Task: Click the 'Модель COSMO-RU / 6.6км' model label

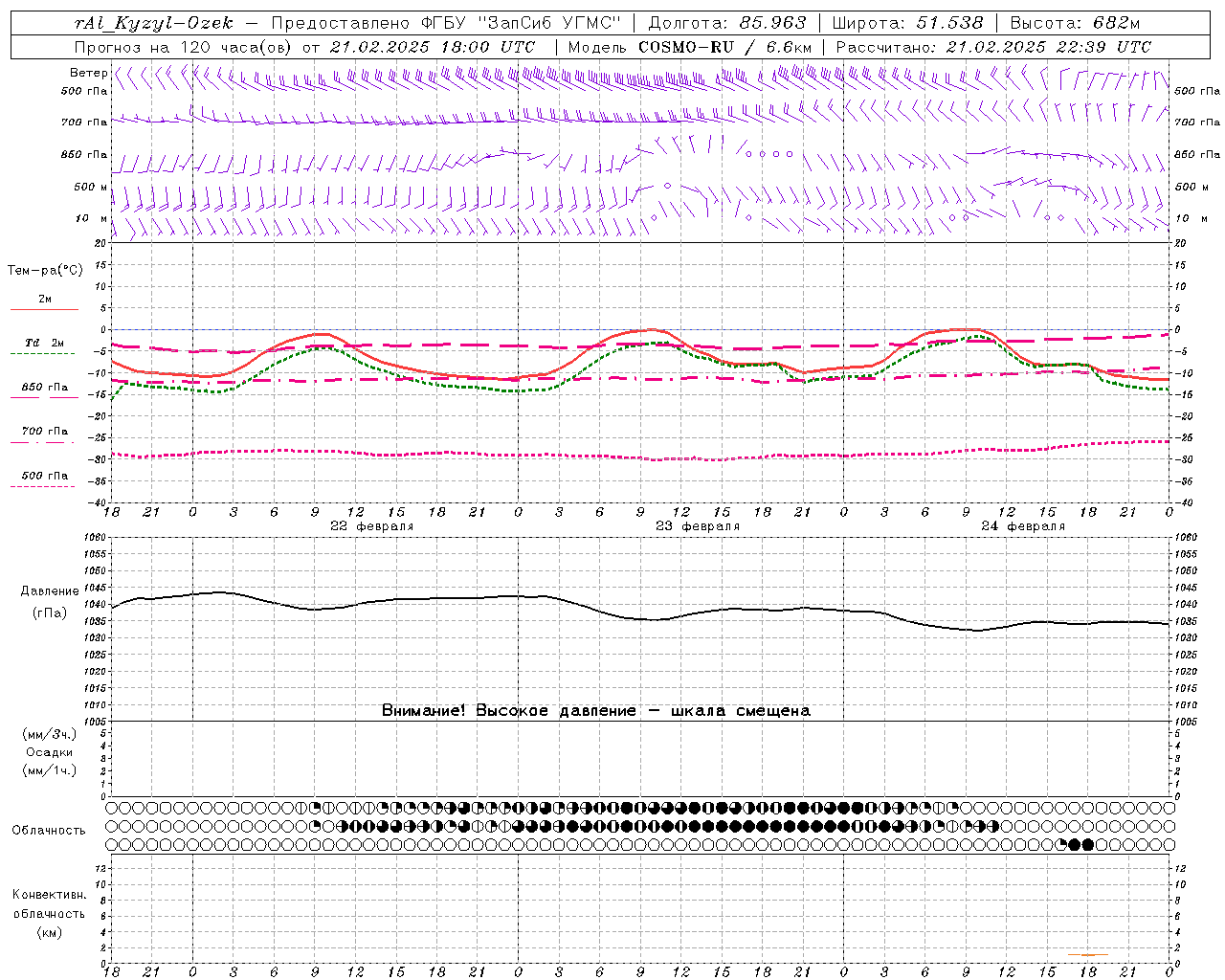Action: point(689,47)
